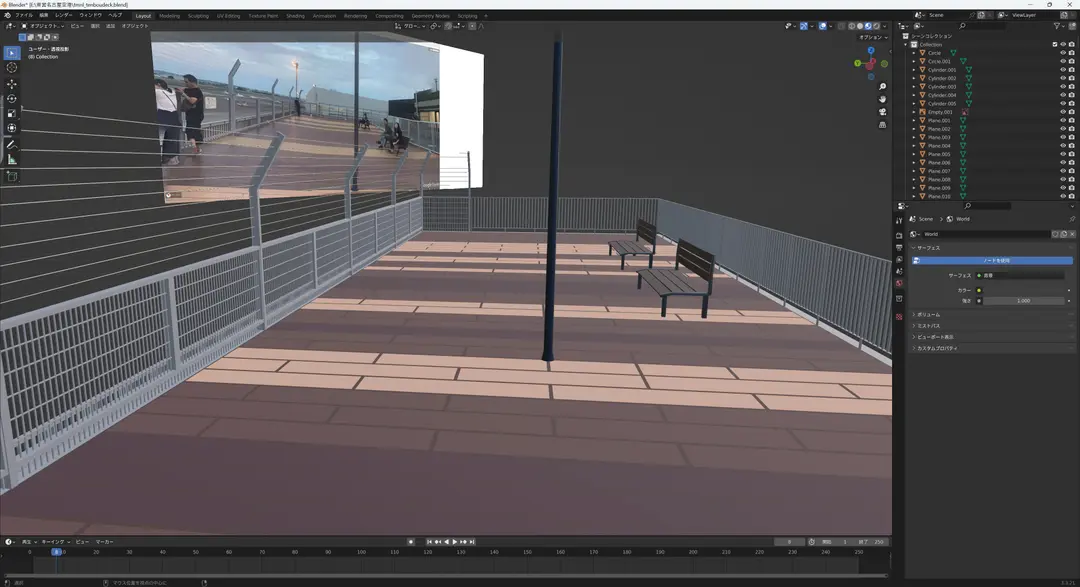Click the blue ノードを使用 button
The image size is (1080, 587).
click(x=993, y=260)
